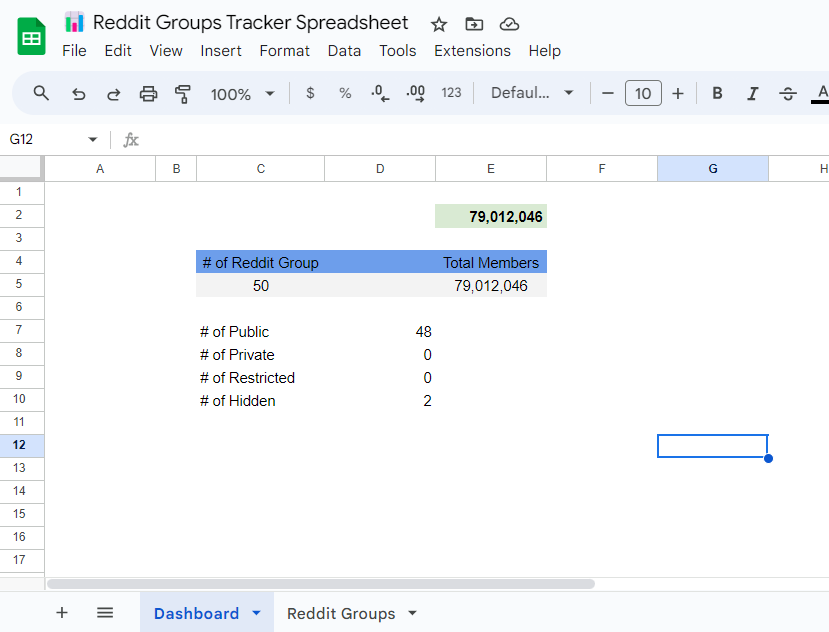
Task: Open the File menu
Action: pyautogui.click(x=74, y=51)
